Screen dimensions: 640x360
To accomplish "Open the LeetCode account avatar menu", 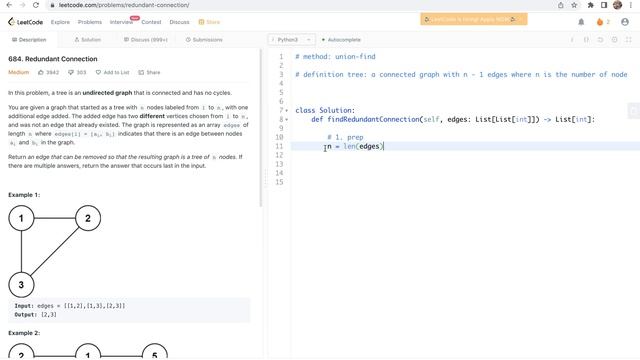I will 625,22.
